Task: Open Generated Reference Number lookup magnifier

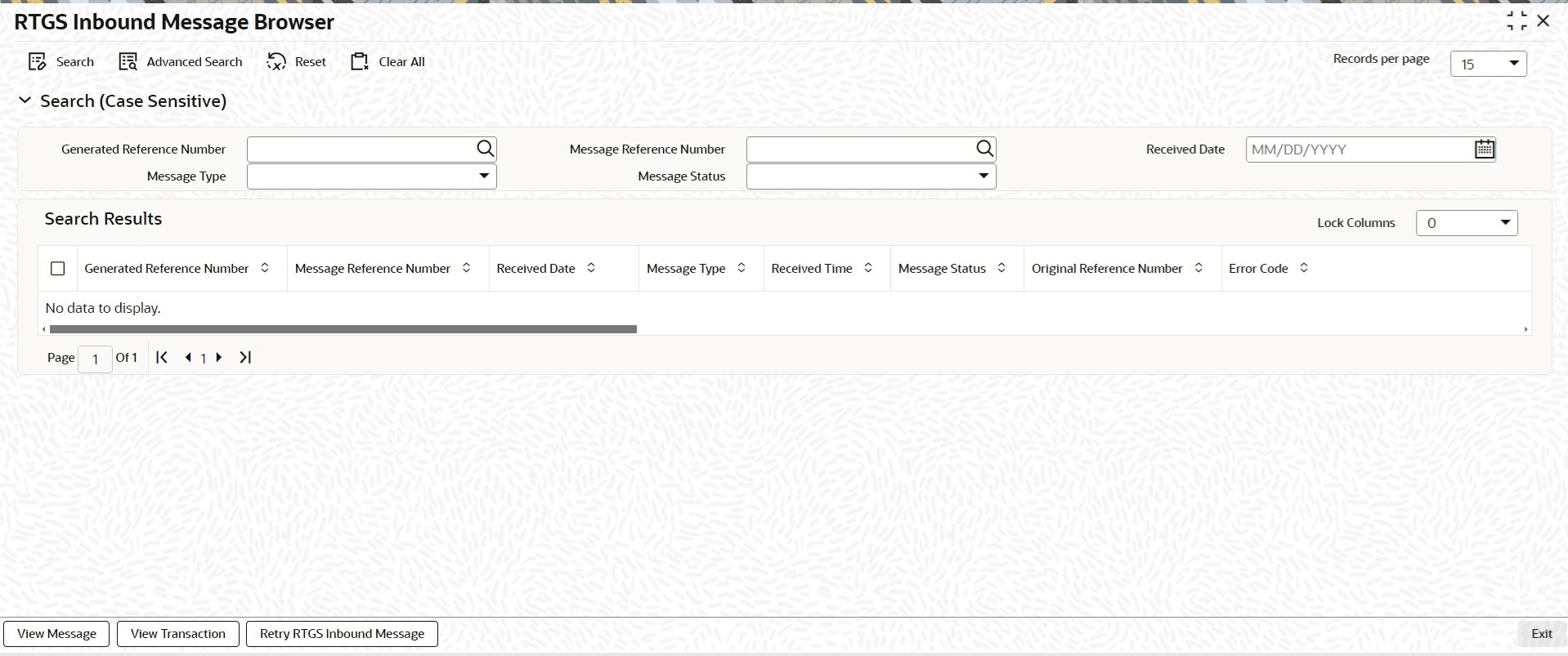Action: pyautogui.click(x=486, y=149)
